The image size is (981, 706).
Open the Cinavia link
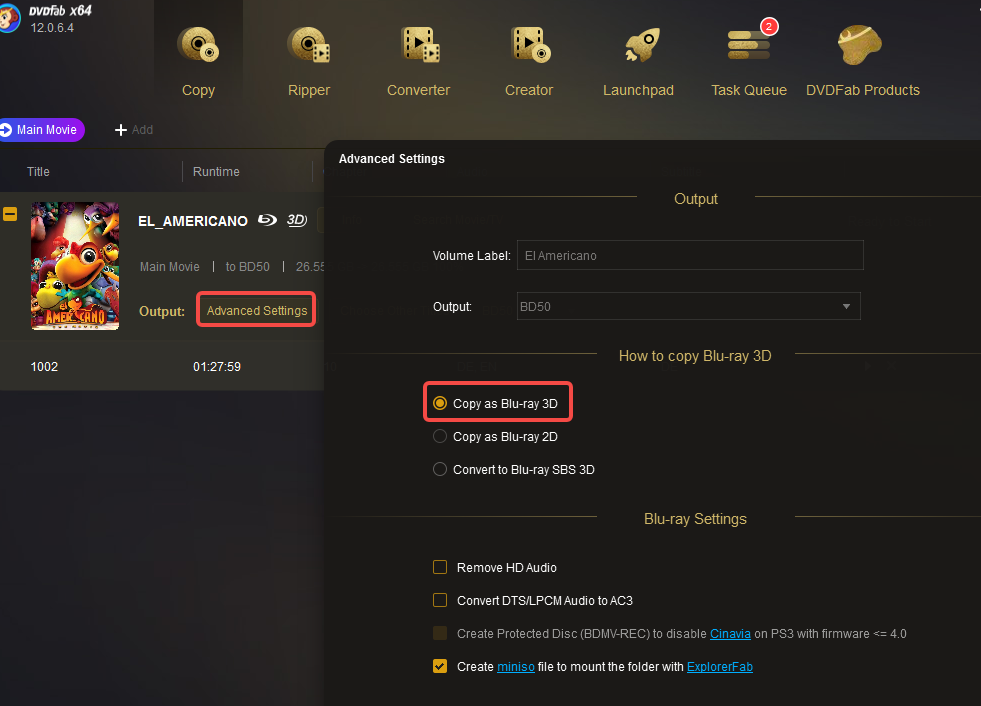point(730,633)
